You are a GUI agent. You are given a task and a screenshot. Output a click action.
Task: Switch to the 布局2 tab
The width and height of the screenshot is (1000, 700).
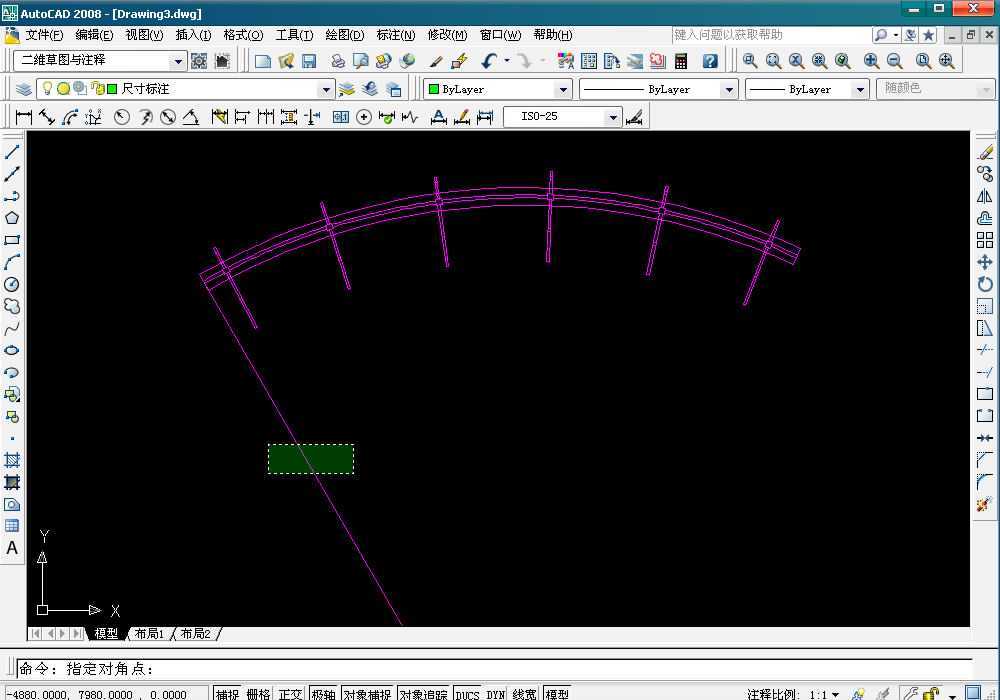pos(196,634)
